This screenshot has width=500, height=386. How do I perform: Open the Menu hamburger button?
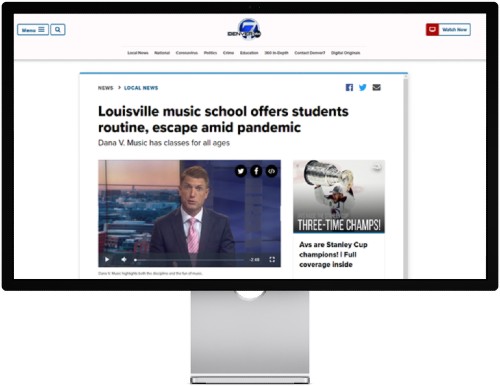point(33,30)
